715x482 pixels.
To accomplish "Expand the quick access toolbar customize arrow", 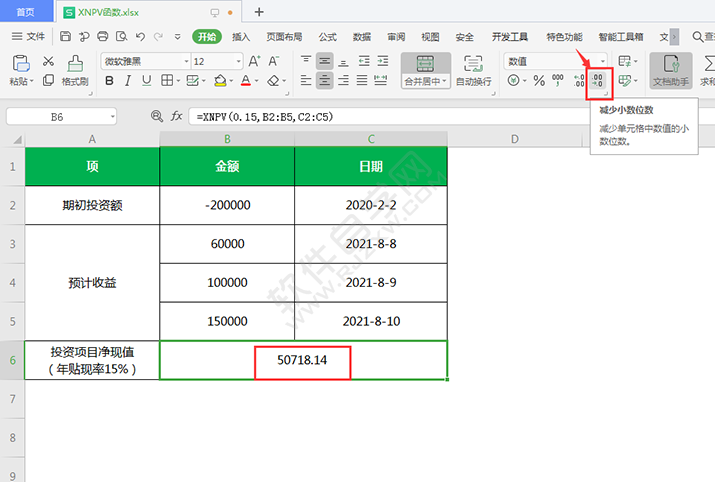I will pyautogui.click(x=177, y=36).
